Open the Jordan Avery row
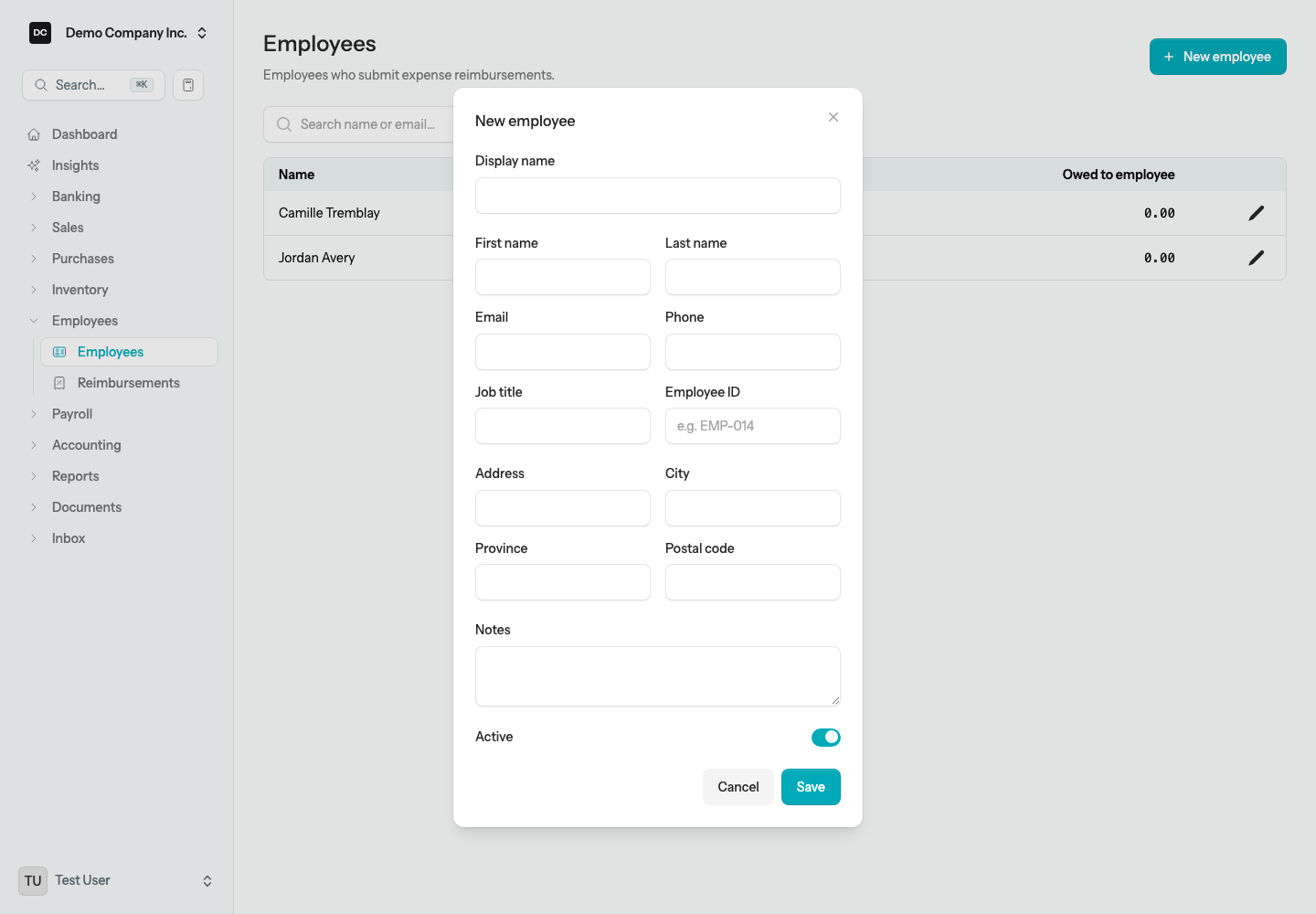This screenshot has height=914, width=1316. tap(775, 258)
